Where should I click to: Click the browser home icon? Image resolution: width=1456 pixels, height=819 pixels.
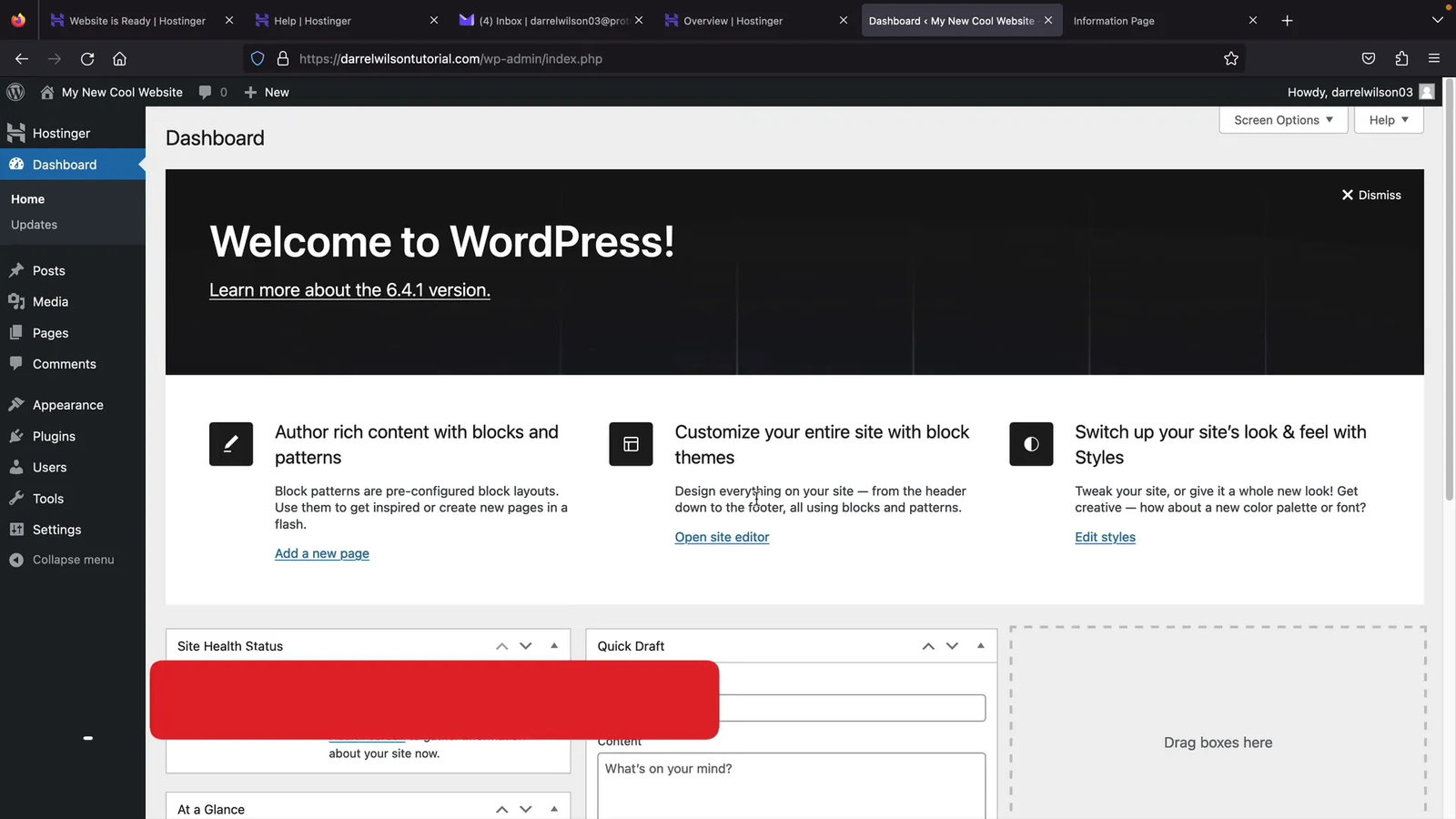click(x=119, y=58)
